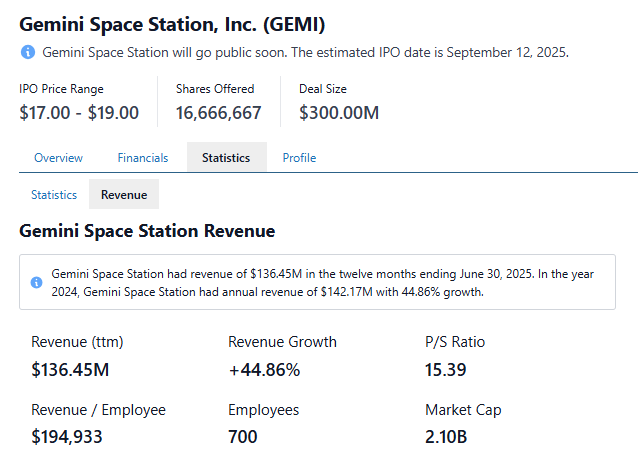The width and height of the screenshot is (638, 464).
Task: Click the Gemini Space Station, Inc. (GEMI) title
Action: [172, 23]
